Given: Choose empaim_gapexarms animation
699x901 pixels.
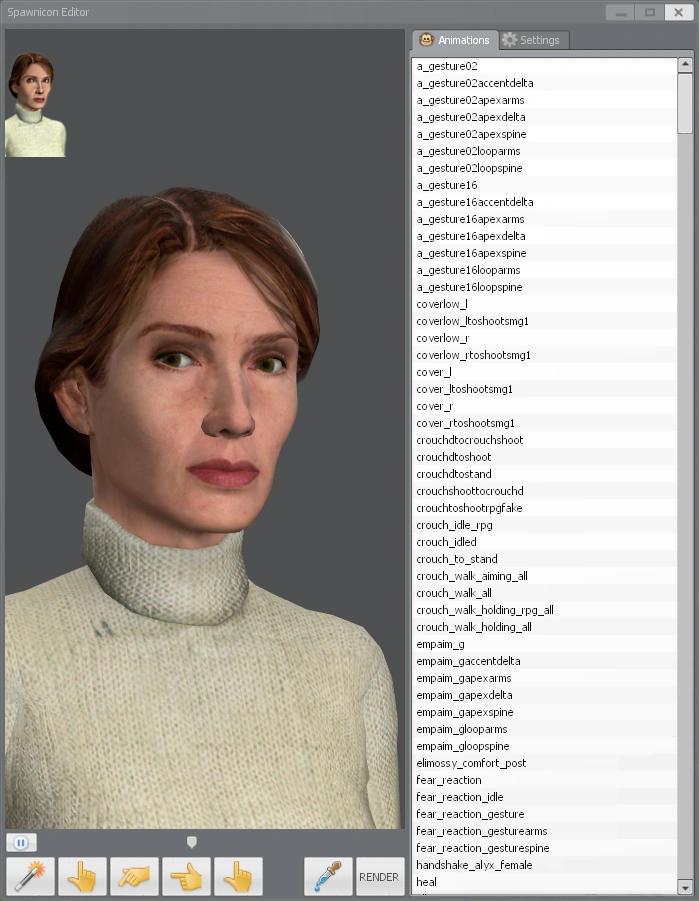Looking at the screenshot, I should click(544, 678).
